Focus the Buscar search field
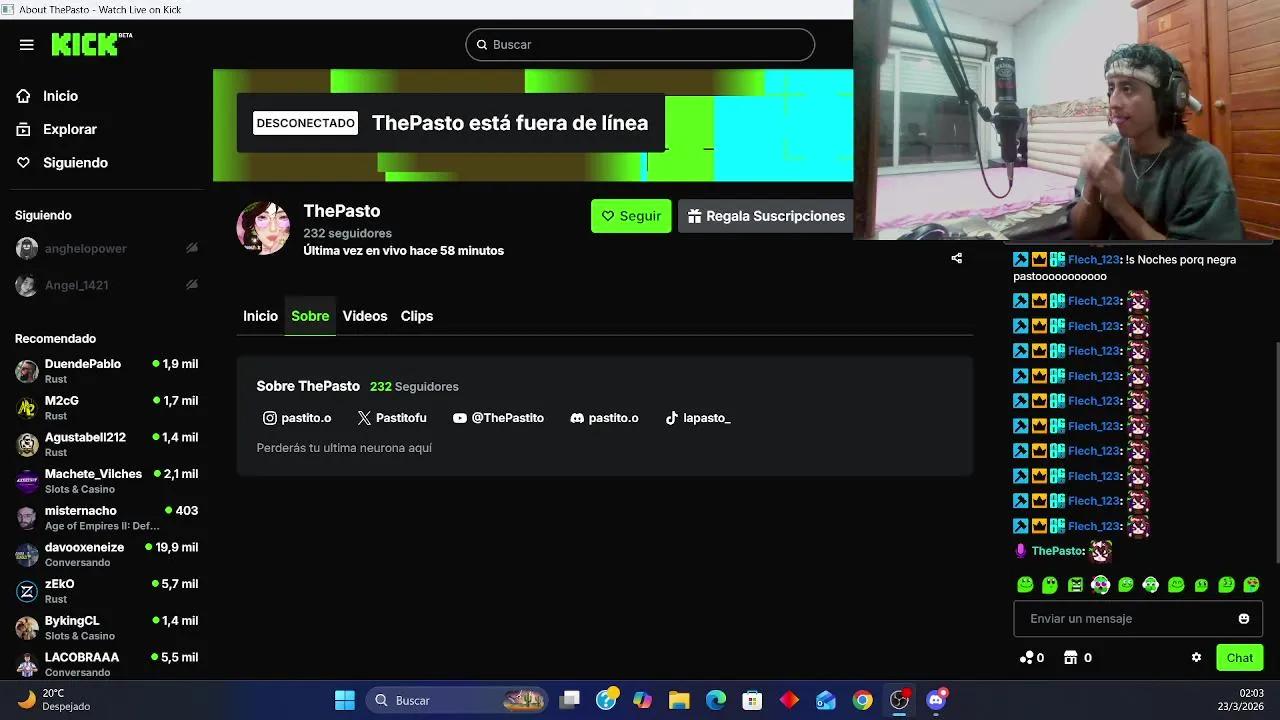This screenshot has height=720, width=1280. tap(640, 45)
